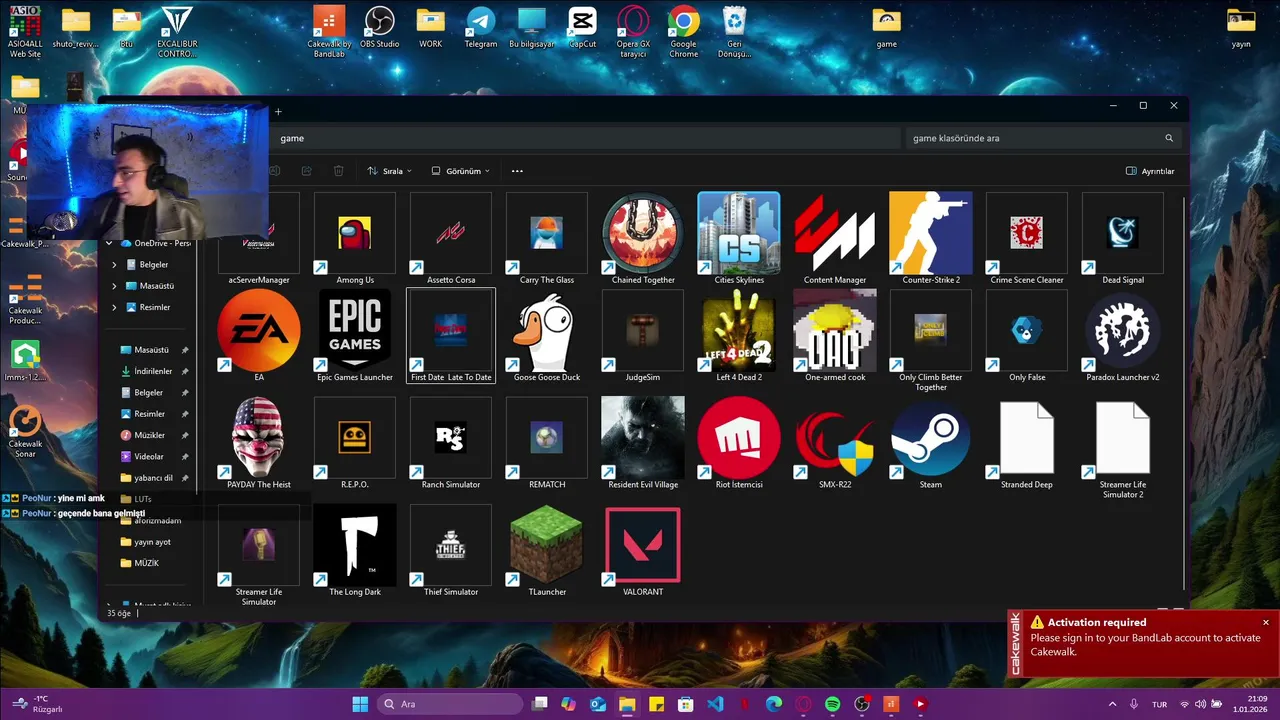Select Paradox Launcher v2 icon

click(1123, 331)
